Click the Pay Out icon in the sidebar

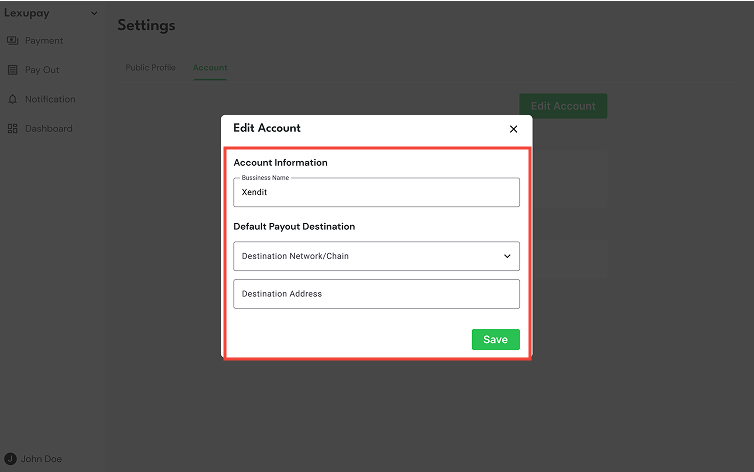(x=13, y=70)
